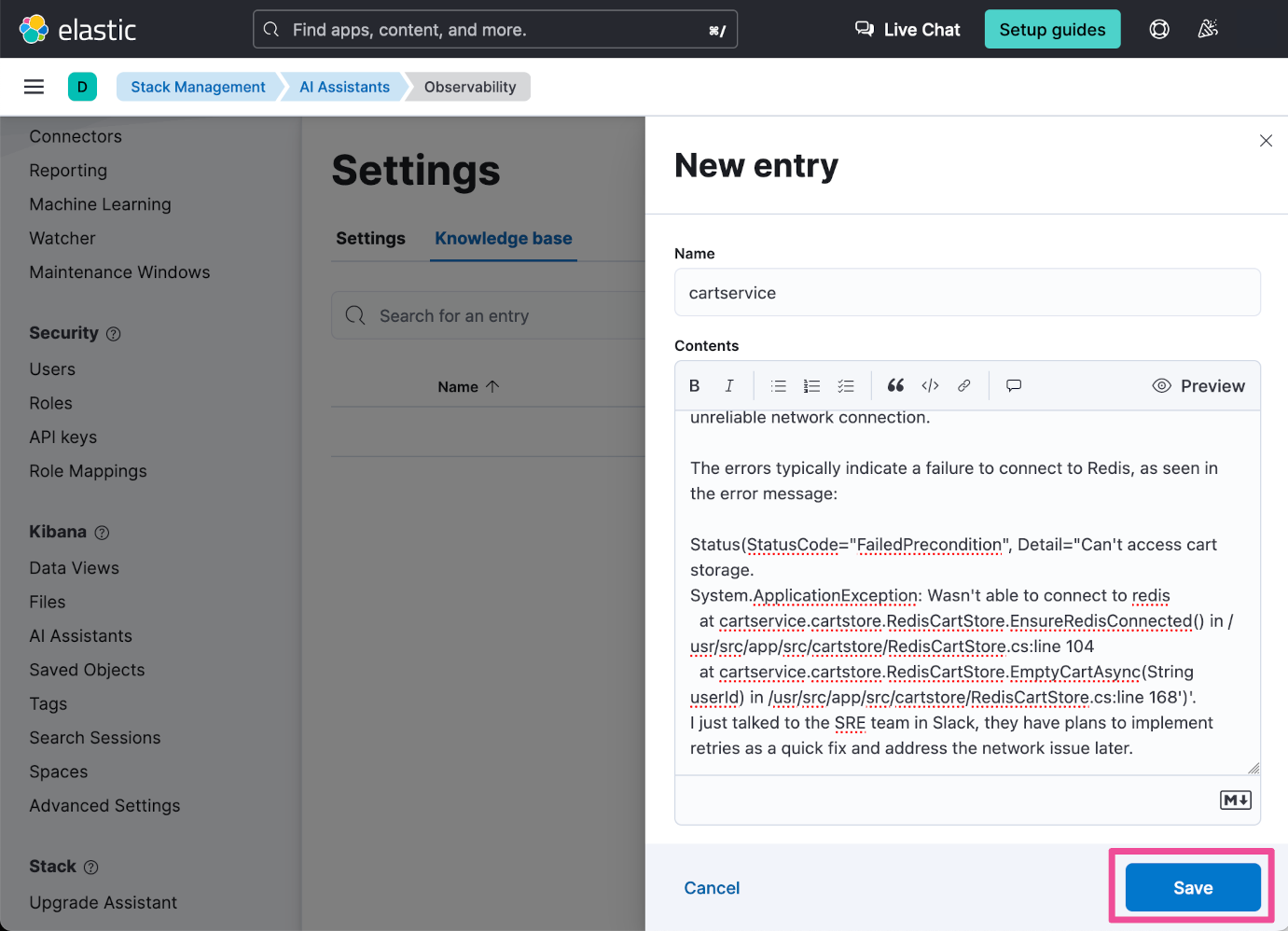
Task: Insert a block quote
Action: 895,386
